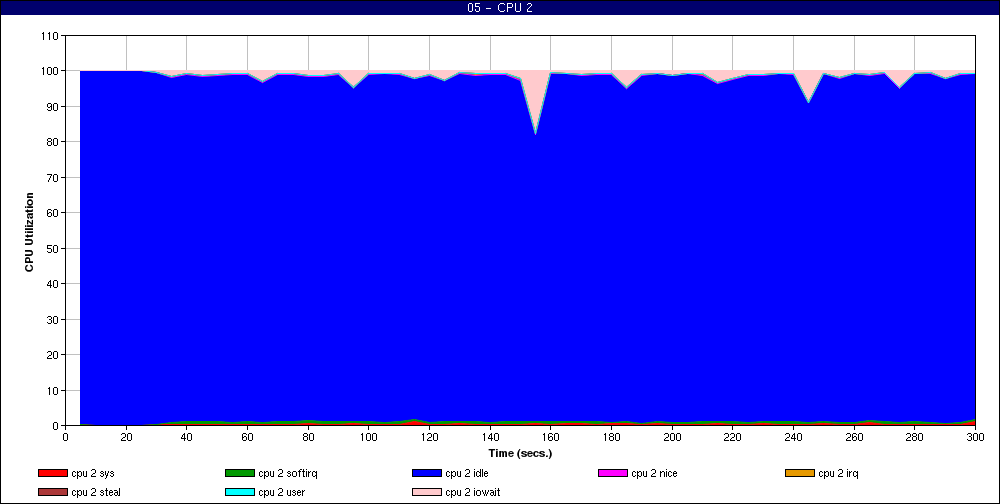
Task: Click the green cpu 2 softirq legend swatch
Action: [240, 473]
